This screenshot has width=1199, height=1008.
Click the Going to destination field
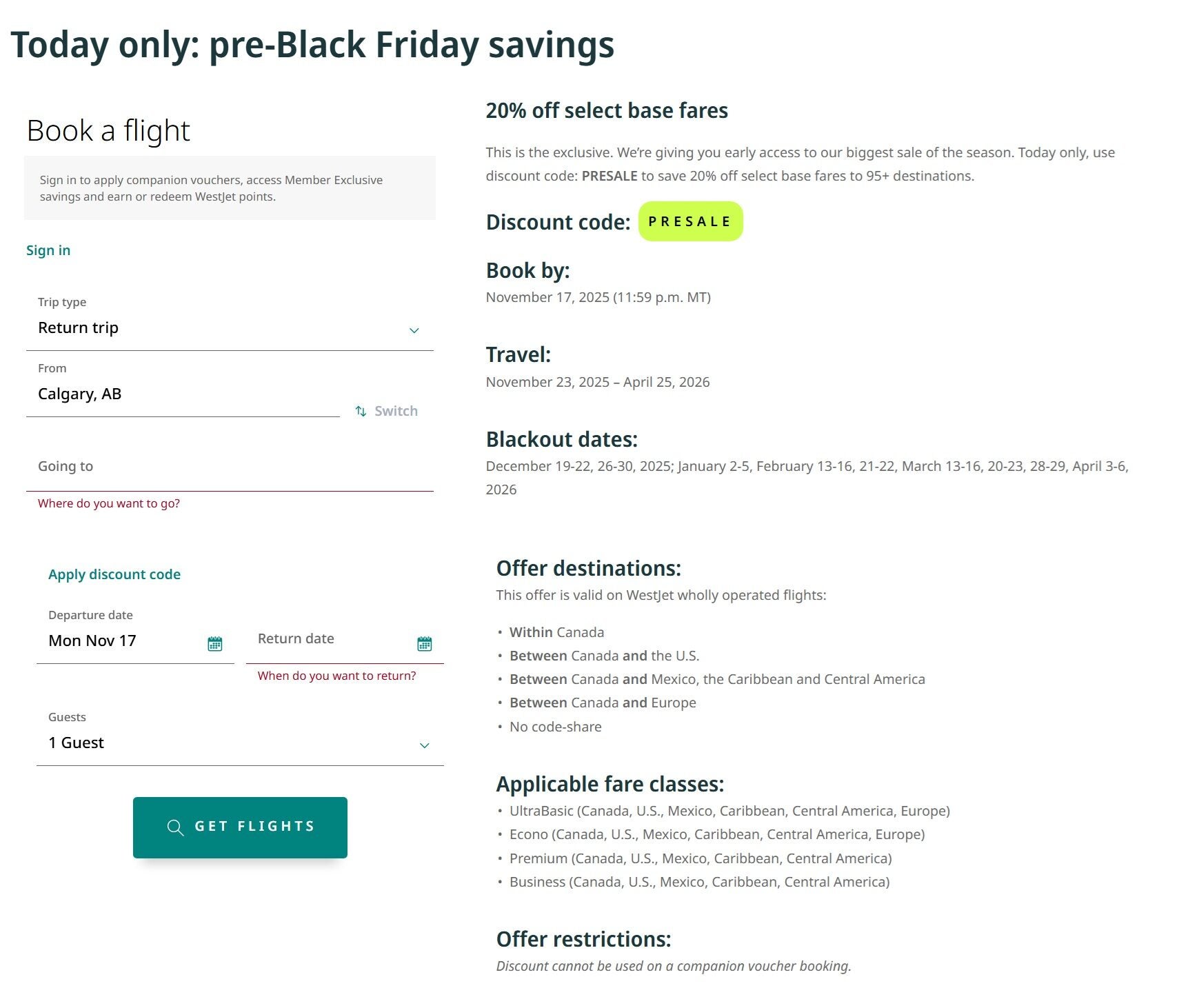229,467
